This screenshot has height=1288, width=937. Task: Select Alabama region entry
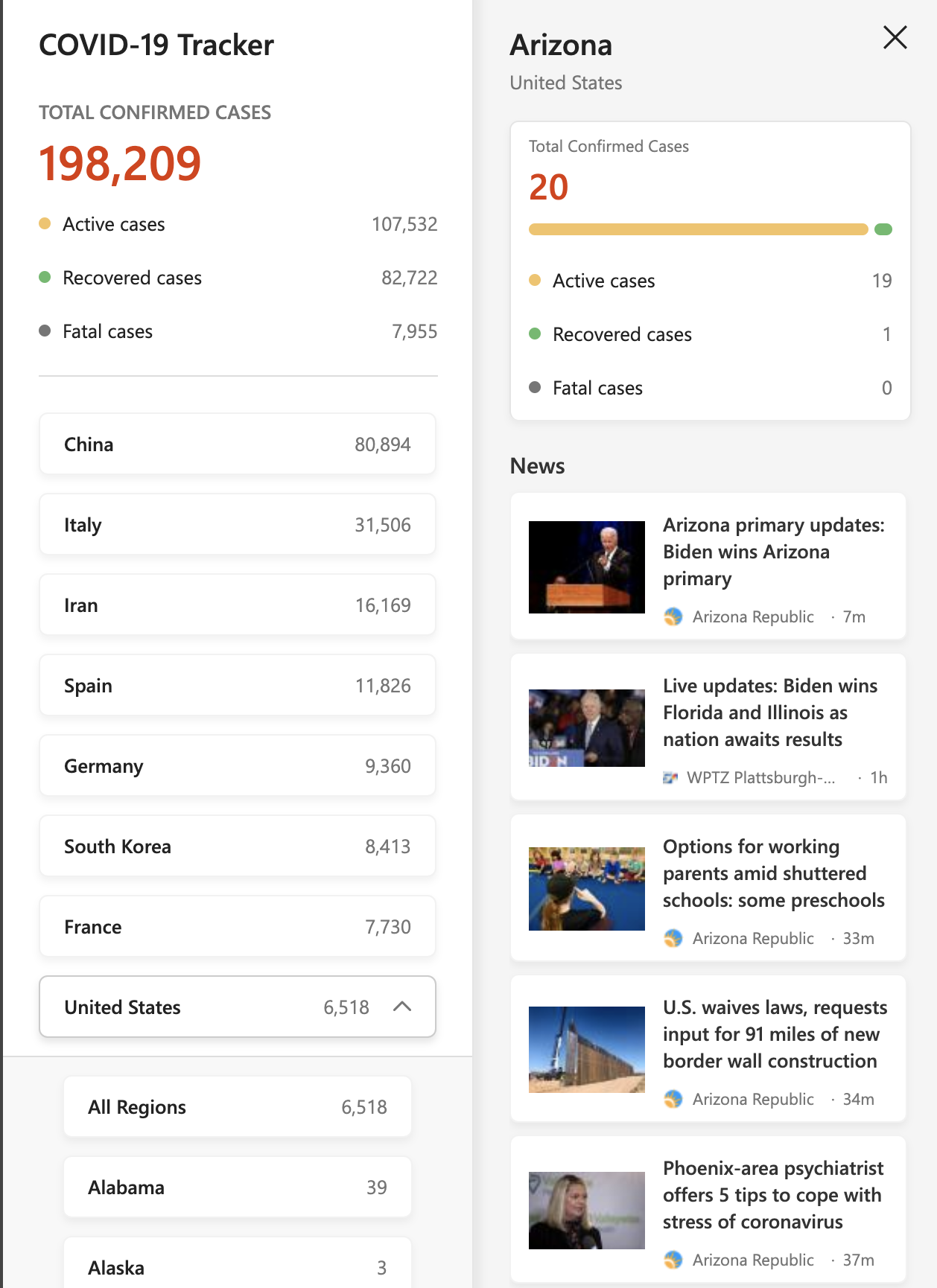pyautogui.click(x=238, y=1187)
